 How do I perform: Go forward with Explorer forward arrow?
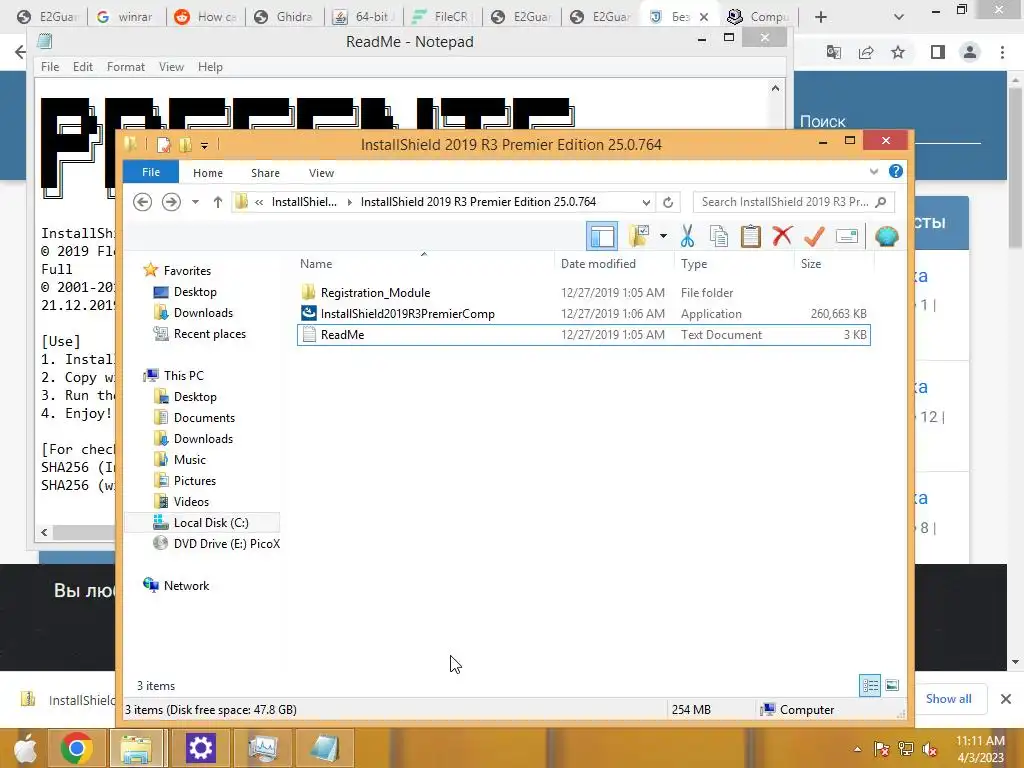coord(171,202)
